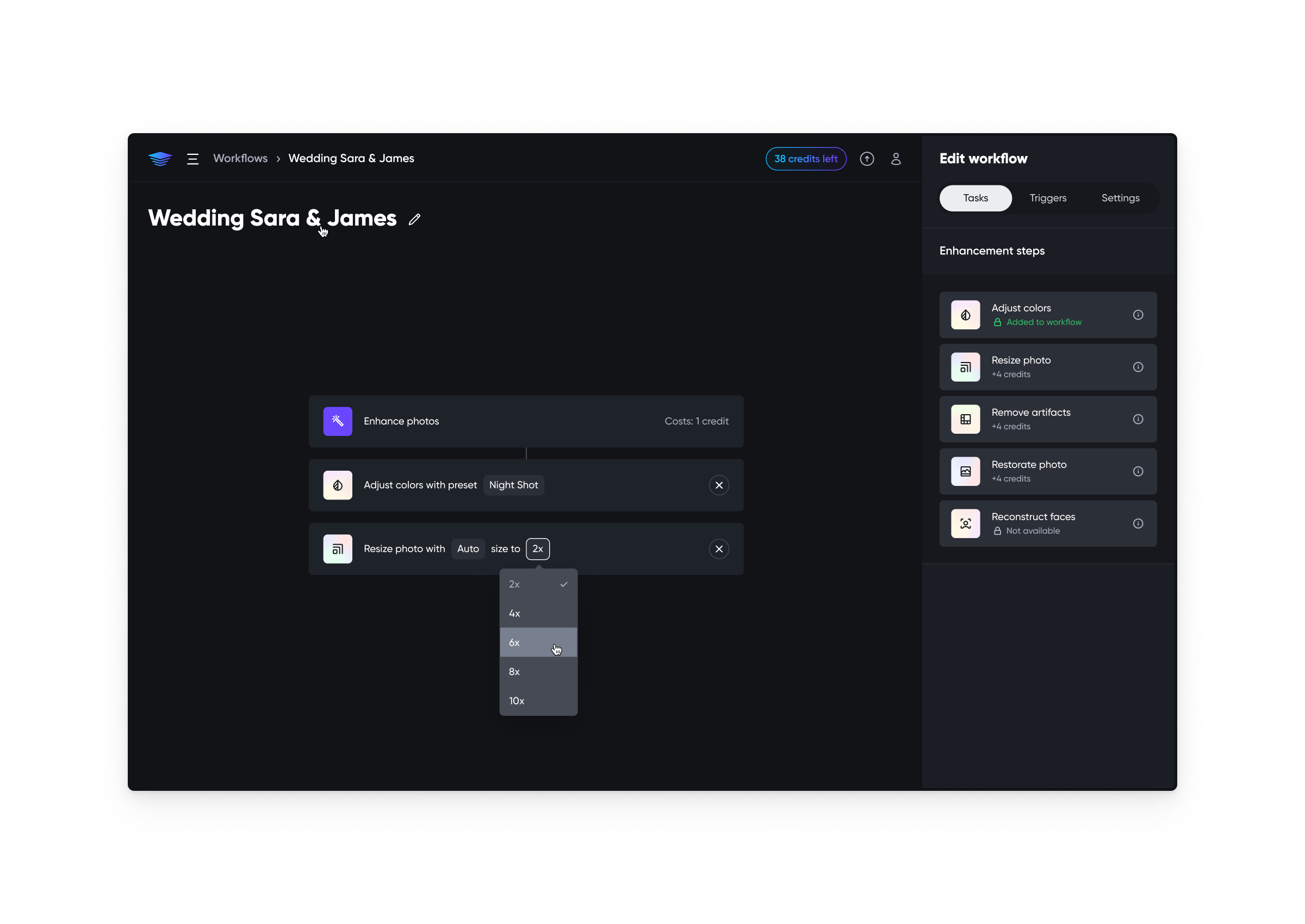The image size is (1305, 924).
Task: Click Resize photo icon in Enhancement steps
Action: [965, 367]
